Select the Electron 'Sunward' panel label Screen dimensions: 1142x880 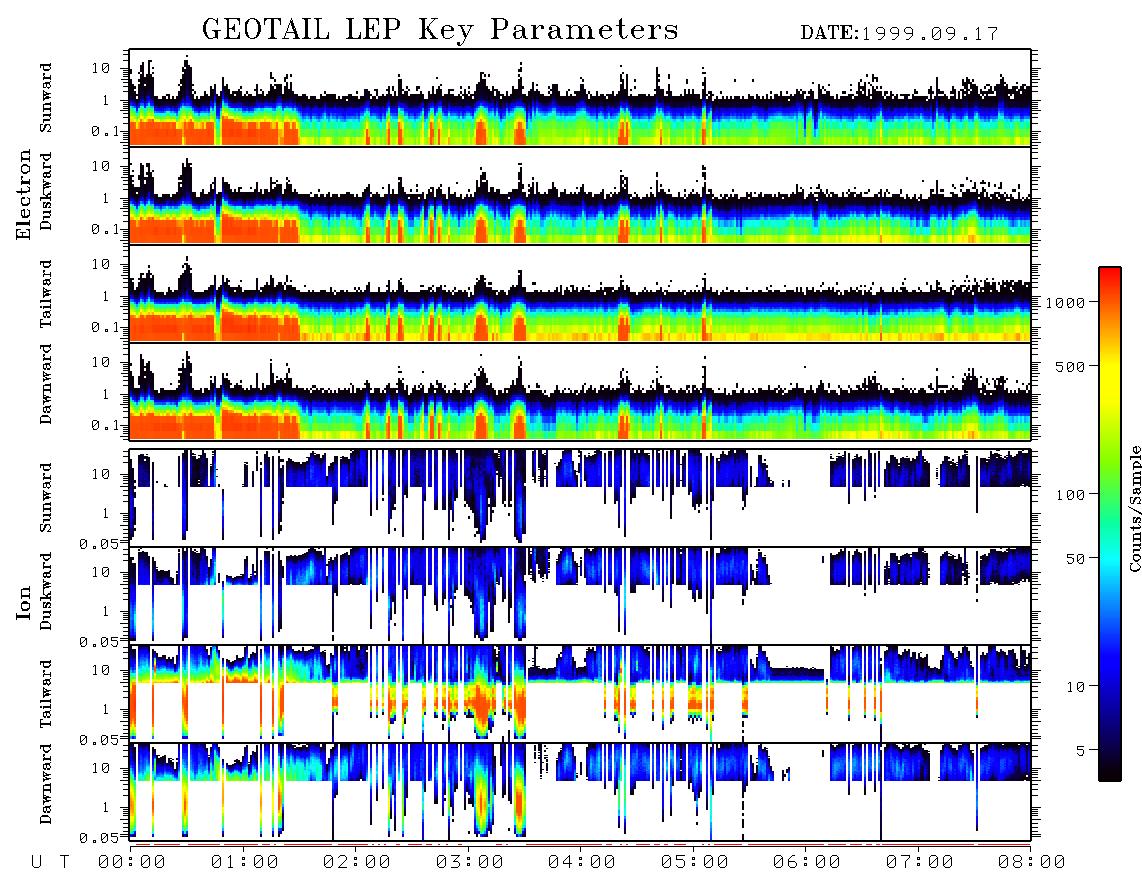(x=46, y=98)
